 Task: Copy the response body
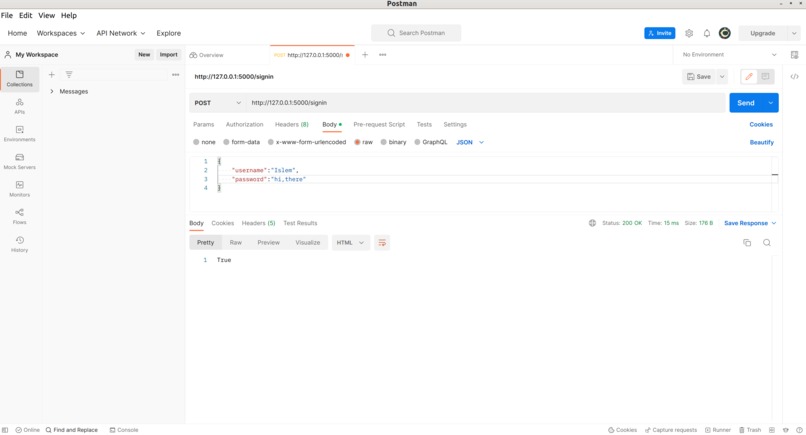tap(747, 243)
